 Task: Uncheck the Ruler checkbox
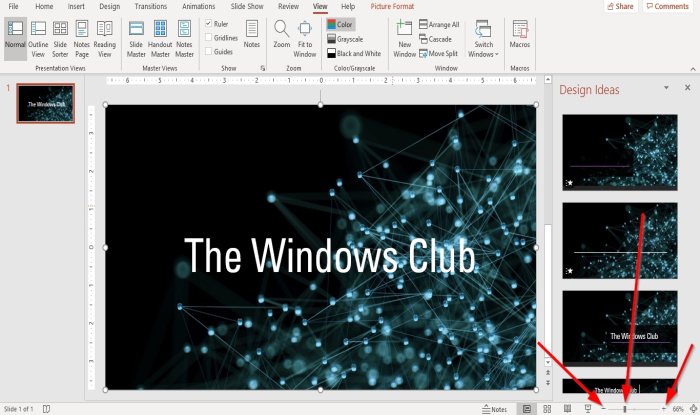click(x=208, y=24)
